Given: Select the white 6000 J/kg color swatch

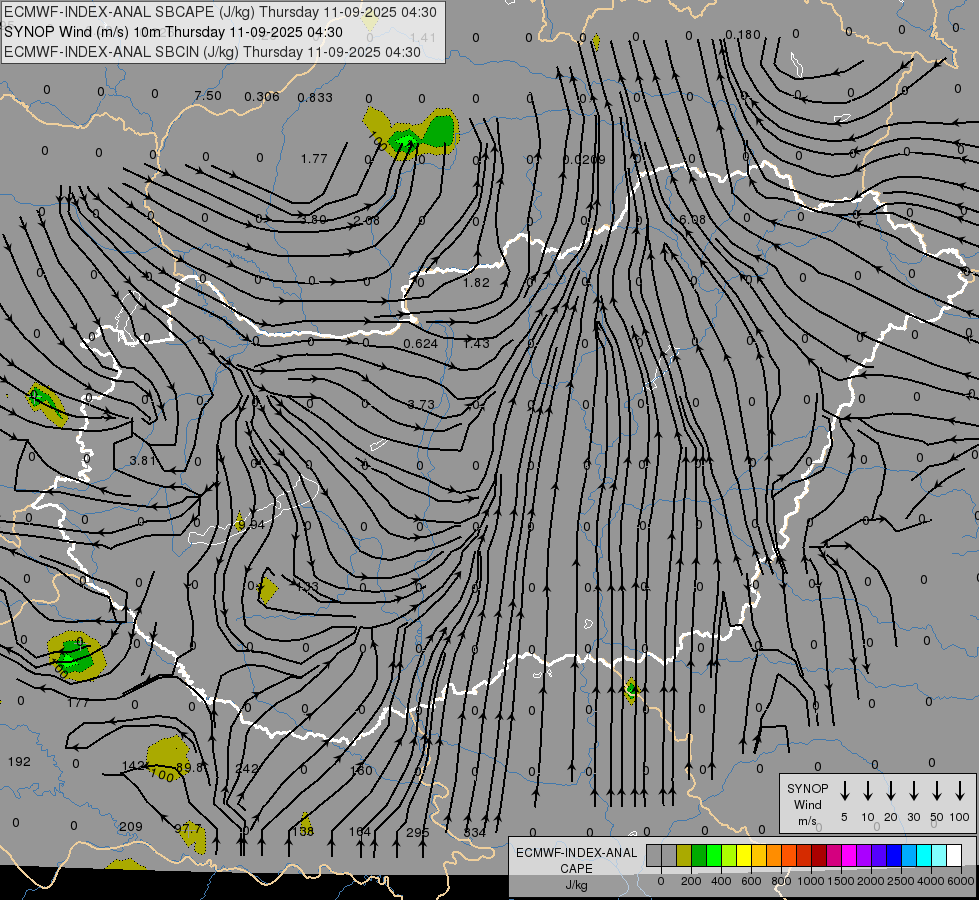Looking at the screenshot, I should [x=954, y=856].
